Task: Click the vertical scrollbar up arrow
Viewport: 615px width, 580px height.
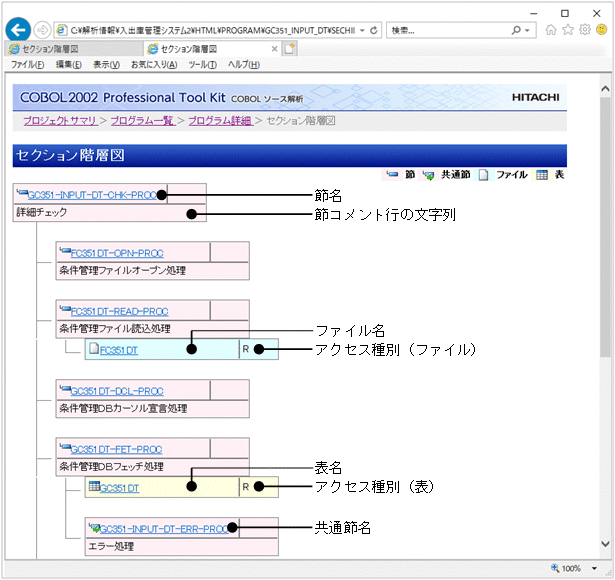Action: click(605, 89)
